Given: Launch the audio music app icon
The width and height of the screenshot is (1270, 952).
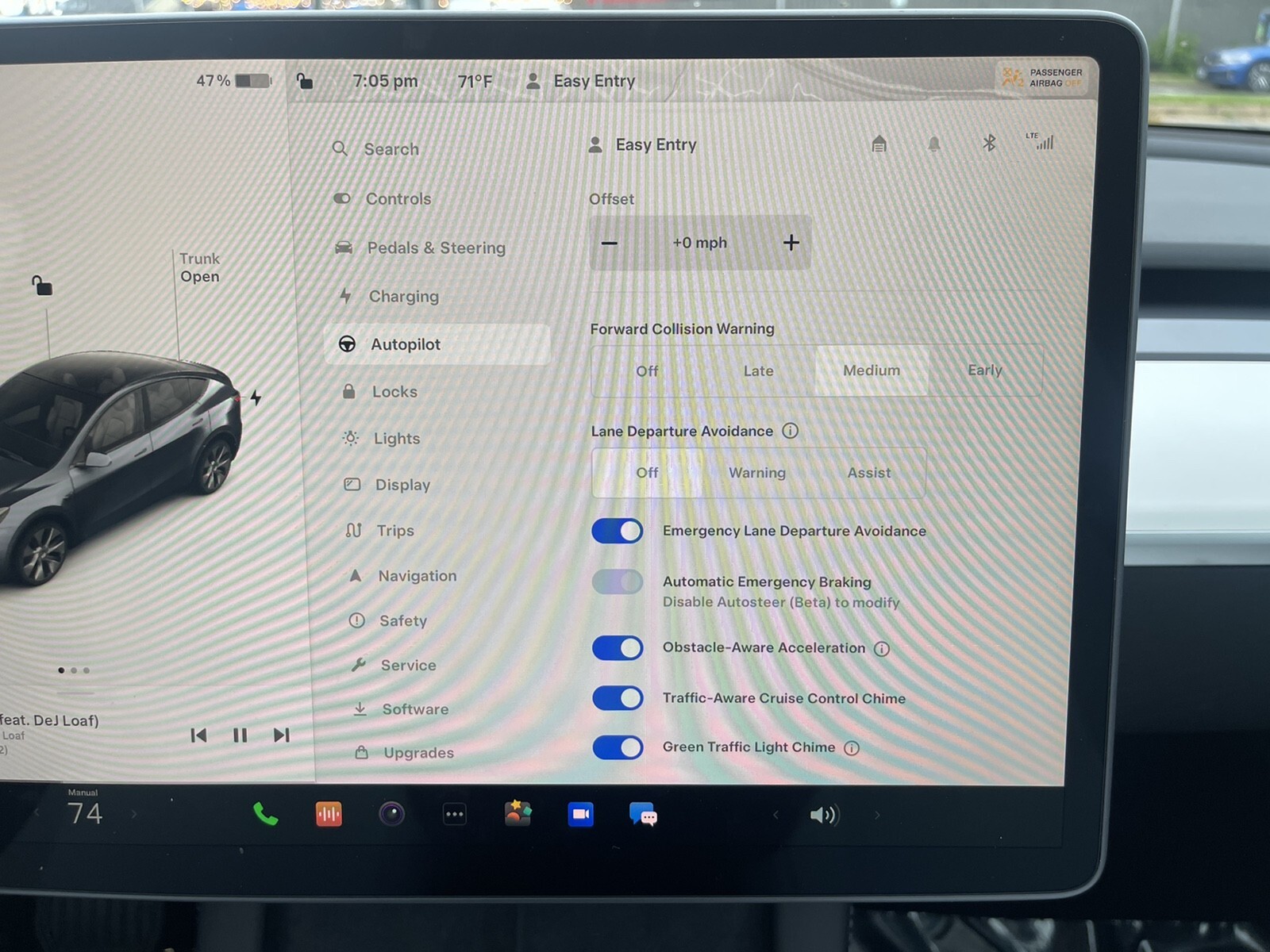Looking at the screenshot, I should click(329, 814).
